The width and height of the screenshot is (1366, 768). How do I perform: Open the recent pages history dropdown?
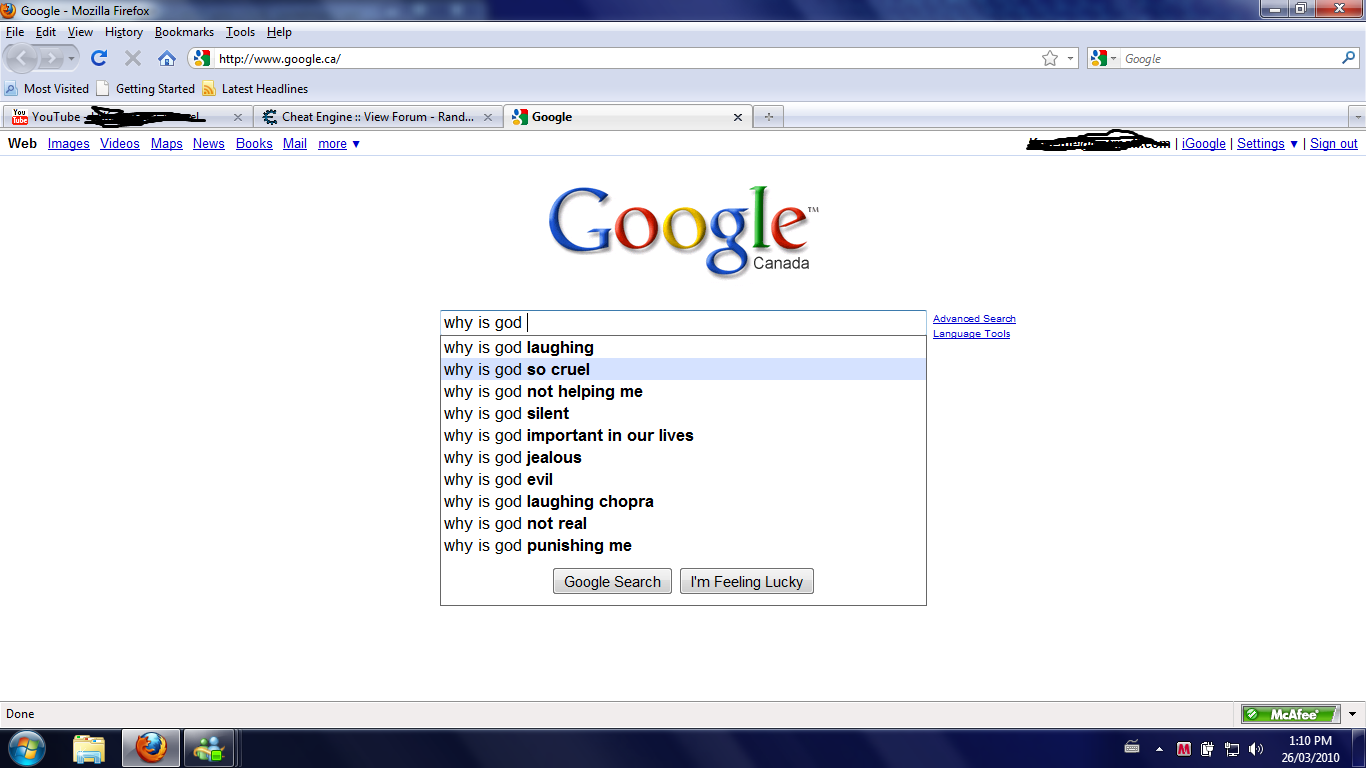point(71,58)
